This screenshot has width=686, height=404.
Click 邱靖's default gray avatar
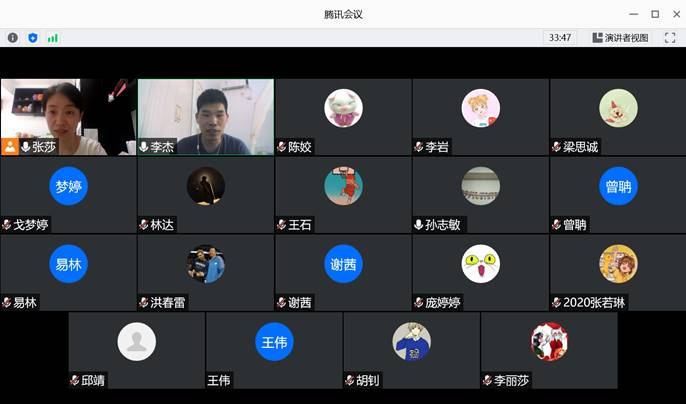[137, 342]
